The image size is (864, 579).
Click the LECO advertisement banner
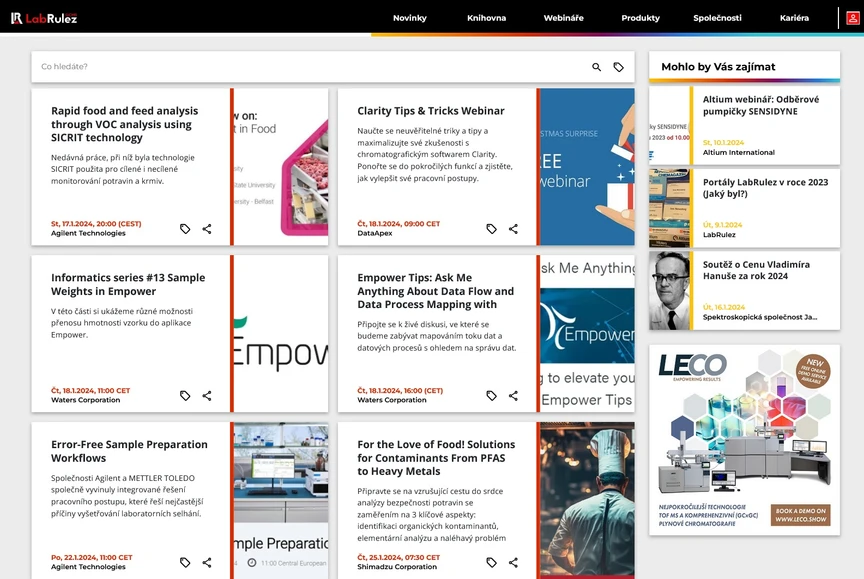pos(744,440)
